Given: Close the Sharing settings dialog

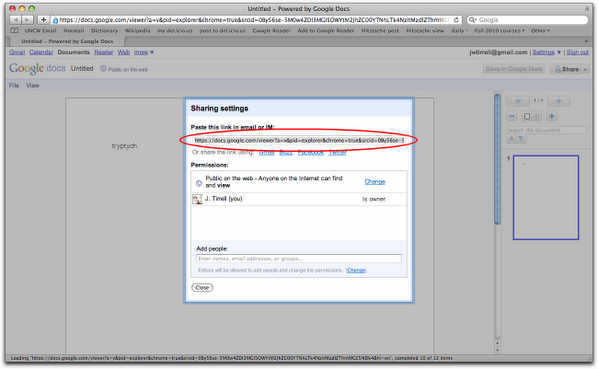Looking at the screenshot, I should tap(202, 288).
